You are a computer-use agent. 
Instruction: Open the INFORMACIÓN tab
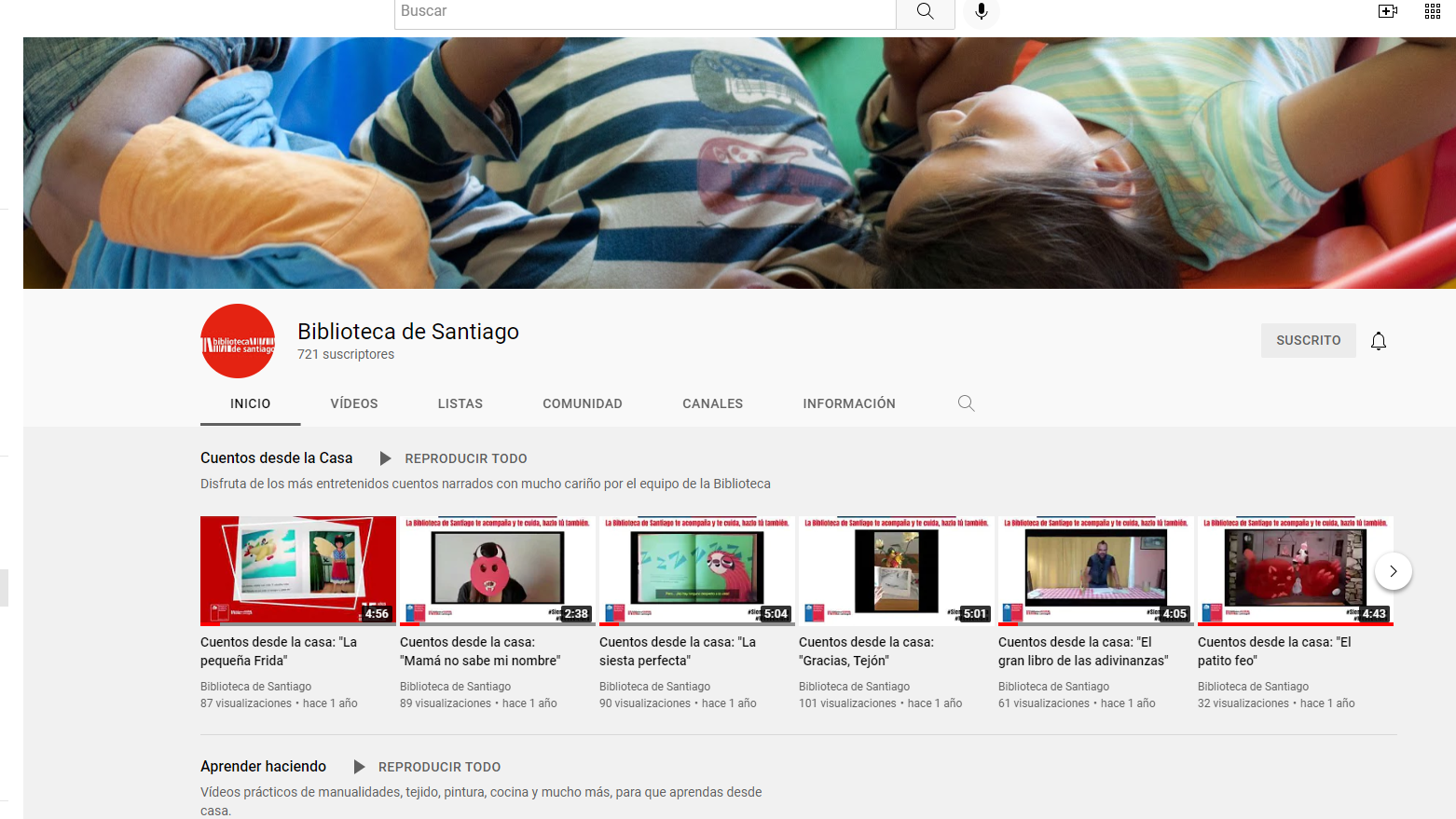tap(849, 403)
